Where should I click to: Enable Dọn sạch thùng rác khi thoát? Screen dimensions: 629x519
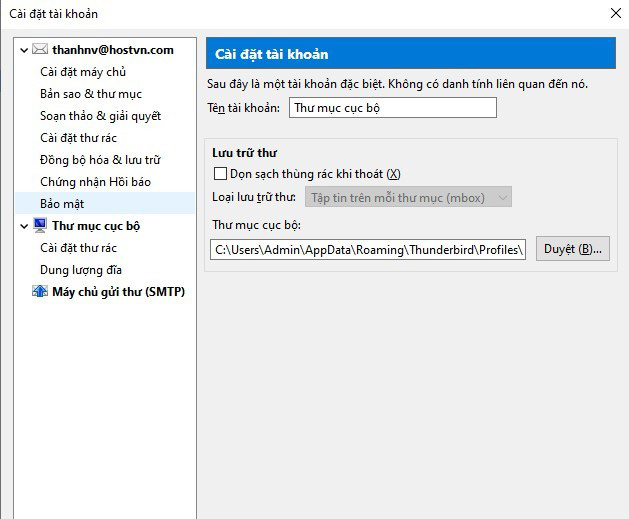[x=221, y=174]
